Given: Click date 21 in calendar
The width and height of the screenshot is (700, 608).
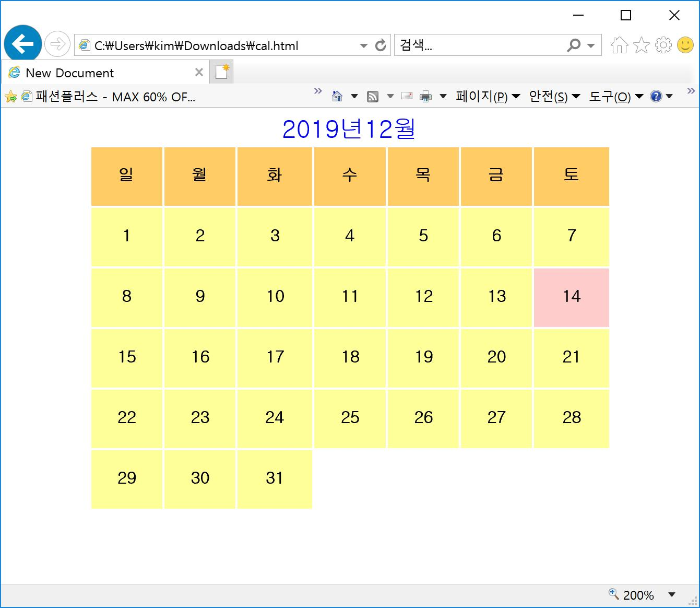Looking at the screenshot, I should pos(571,358).
